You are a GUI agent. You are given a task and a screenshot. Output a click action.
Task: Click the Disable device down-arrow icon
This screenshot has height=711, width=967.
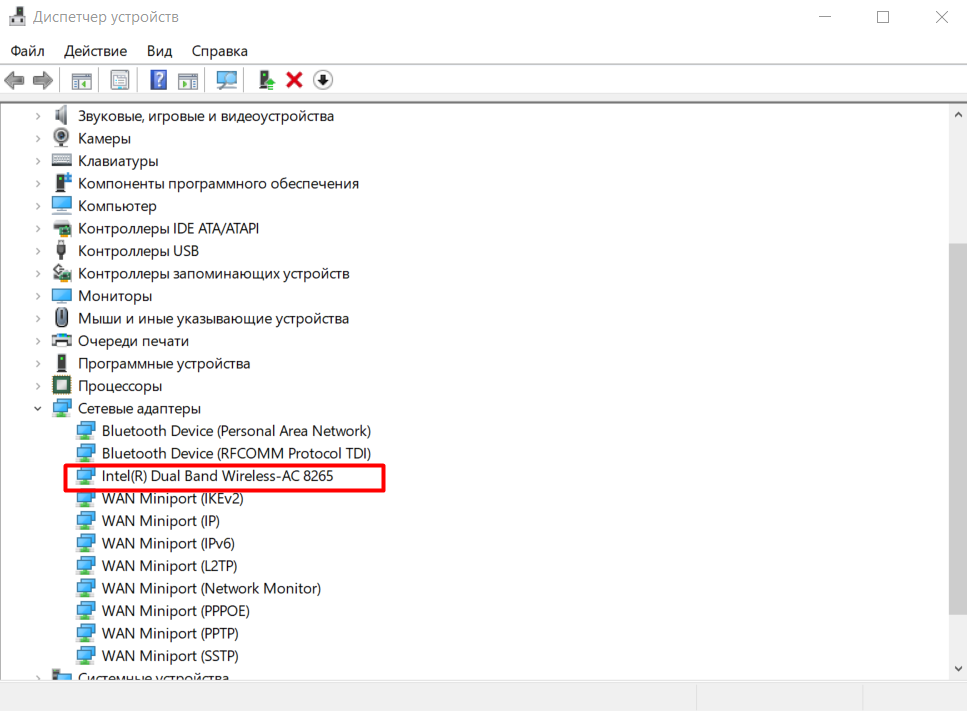coord(323,80)
